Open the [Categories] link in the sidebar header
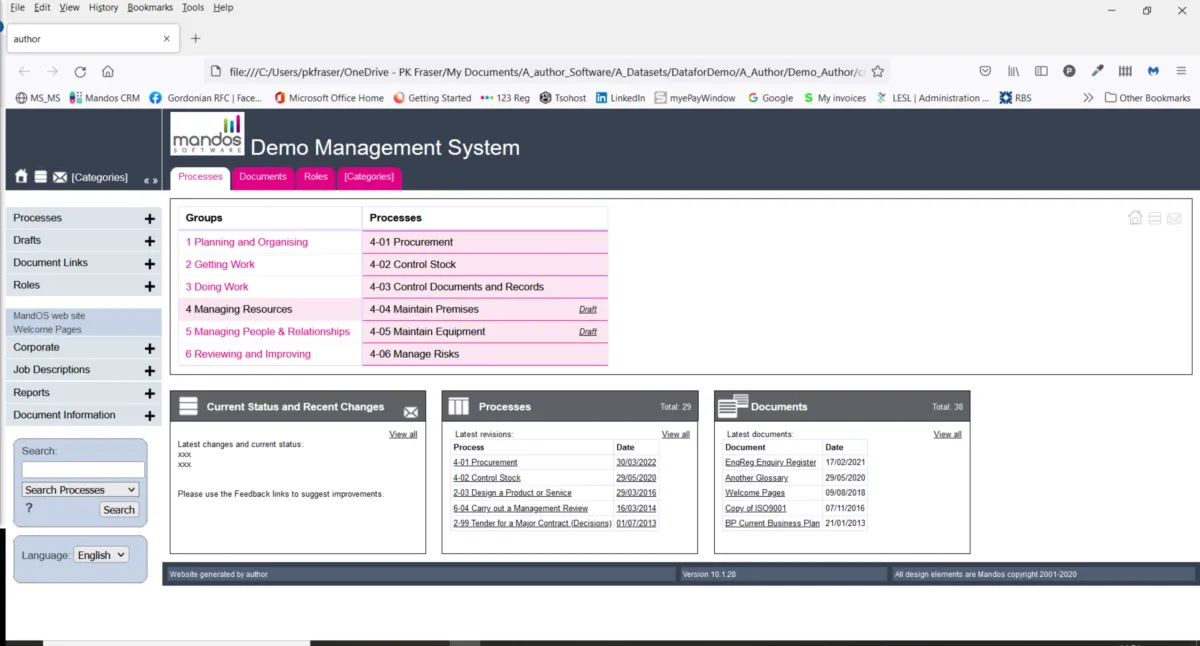The height and width of the screenshot is (646, 1200). click(99, 177)
